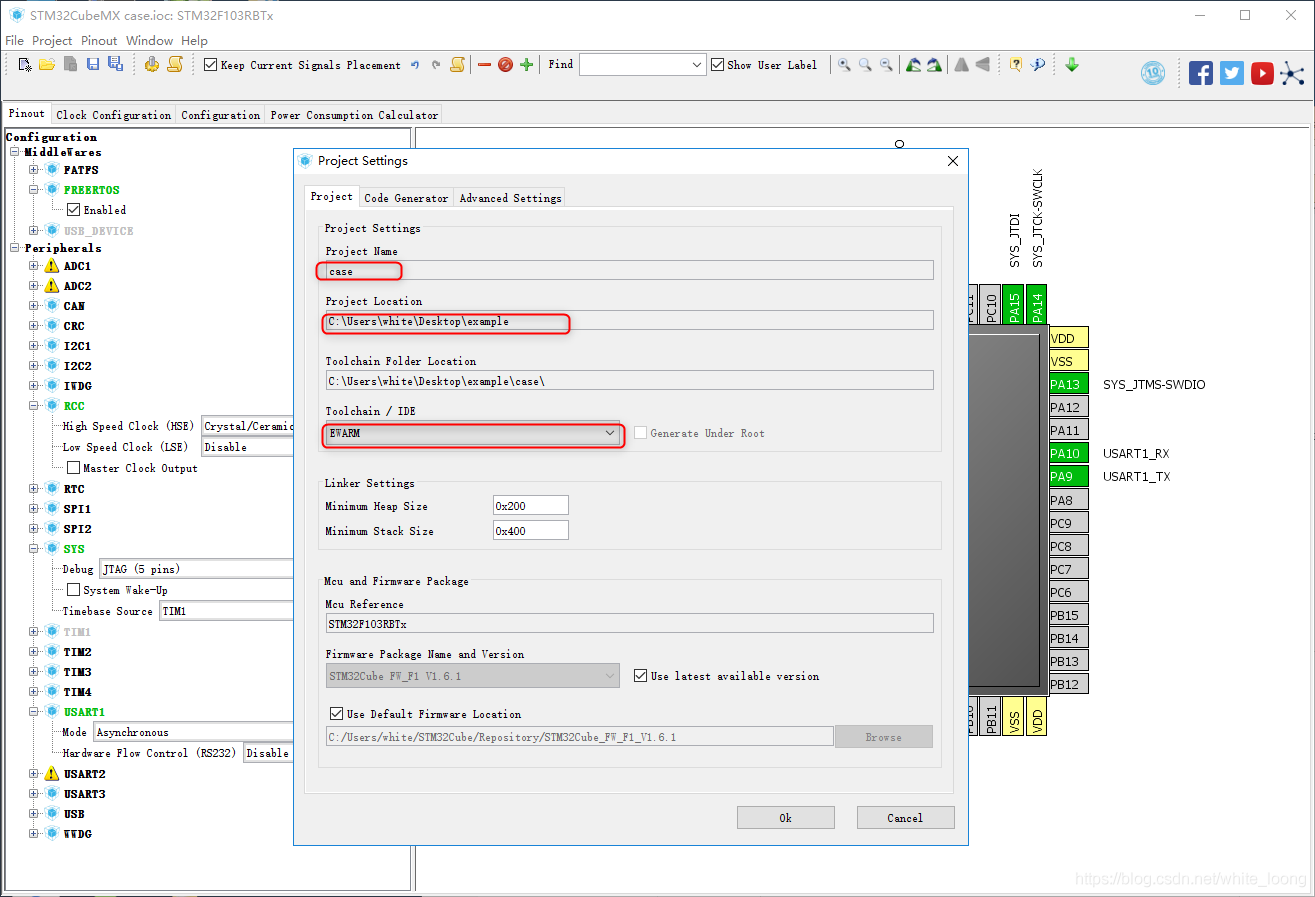1315x897 pixels.
Task: Click the Save Project As icon
Action: 115,65
